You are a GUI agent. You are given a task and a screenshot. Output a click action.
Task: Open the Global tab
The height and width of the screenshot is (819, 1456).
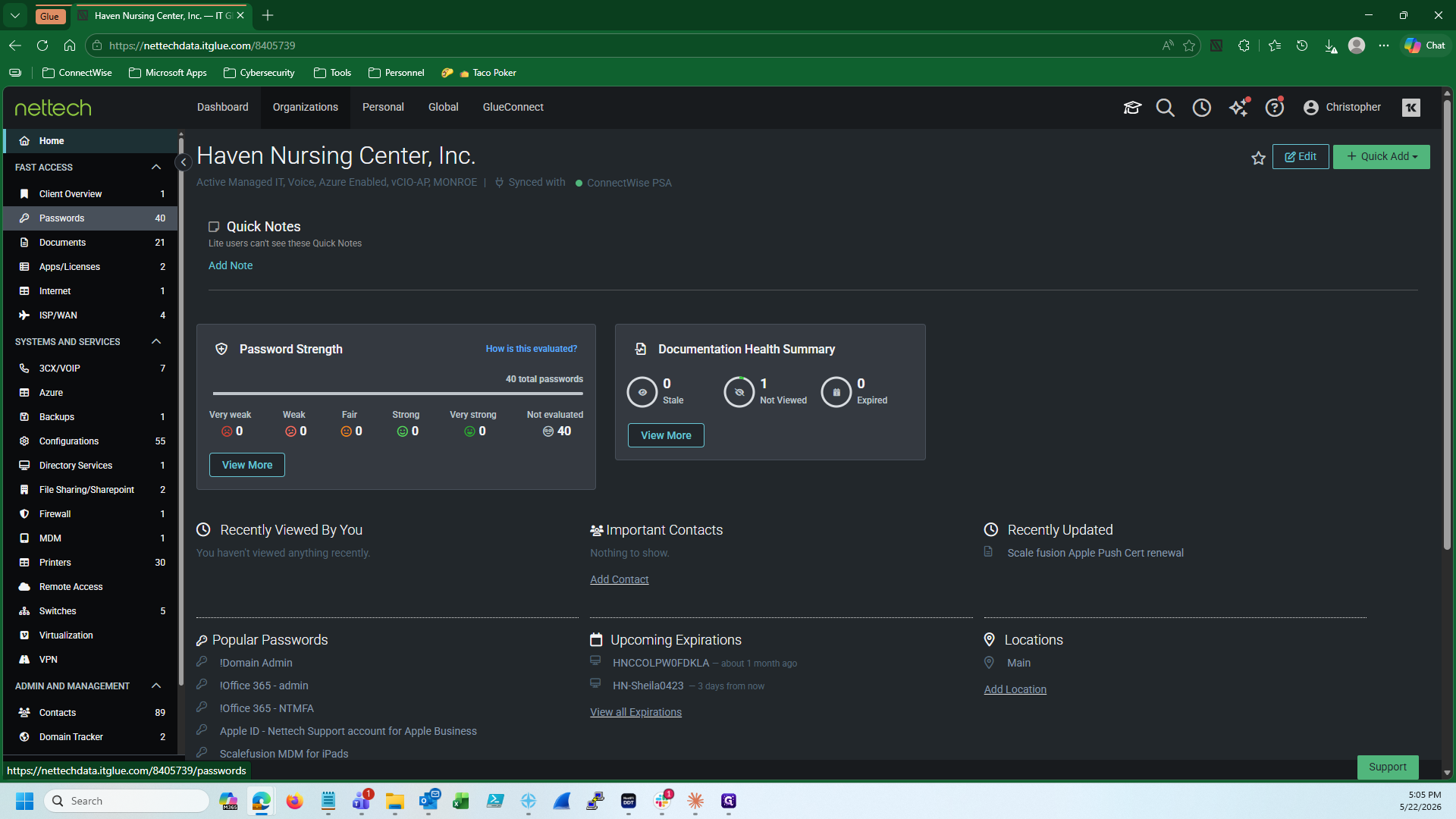(x=444, y=108)
